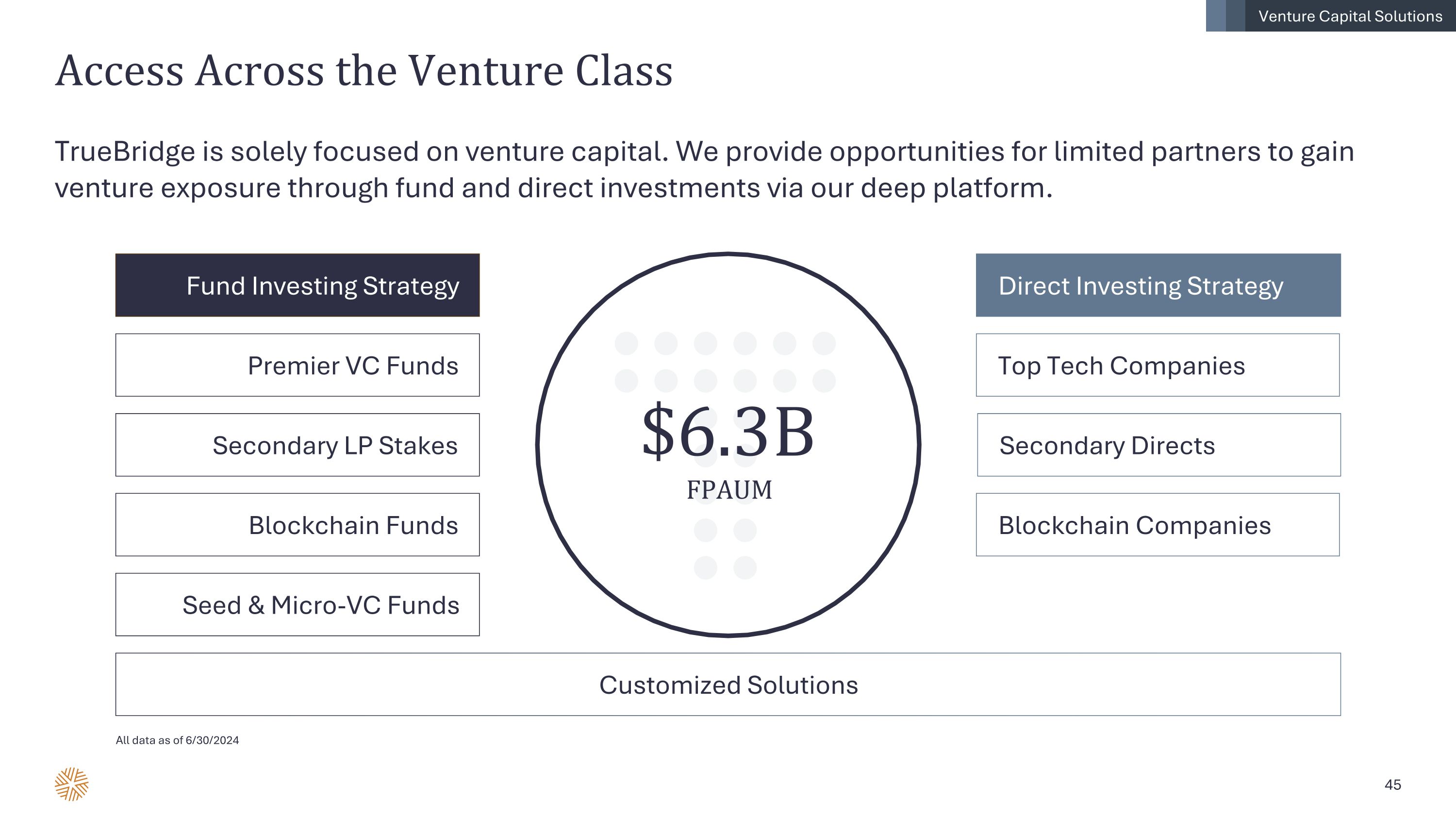
Task: Click the $6.3B figure in the circle
Action: tap(728, 432)
